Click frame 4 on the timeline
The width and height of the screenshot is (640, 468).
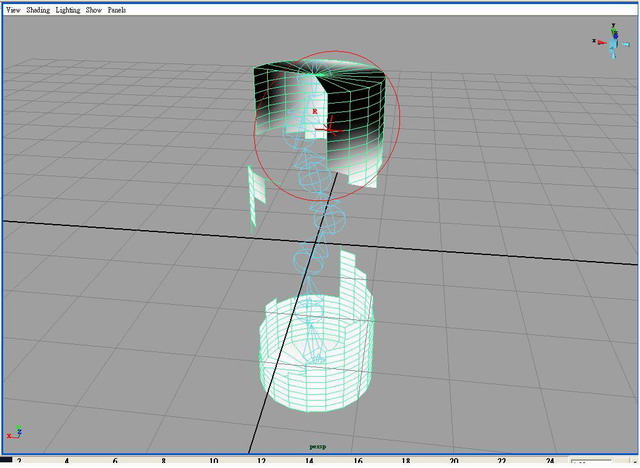[x=67, y=461]
